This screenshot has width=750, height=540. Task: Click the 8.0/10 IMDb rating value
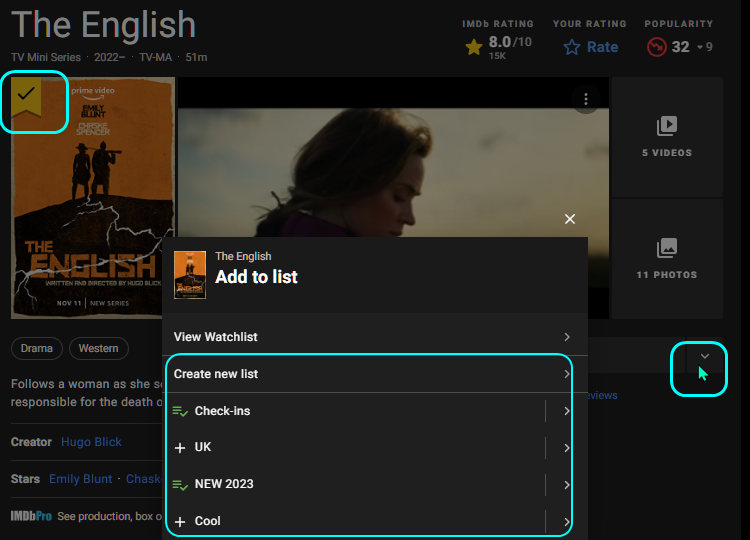510,43
